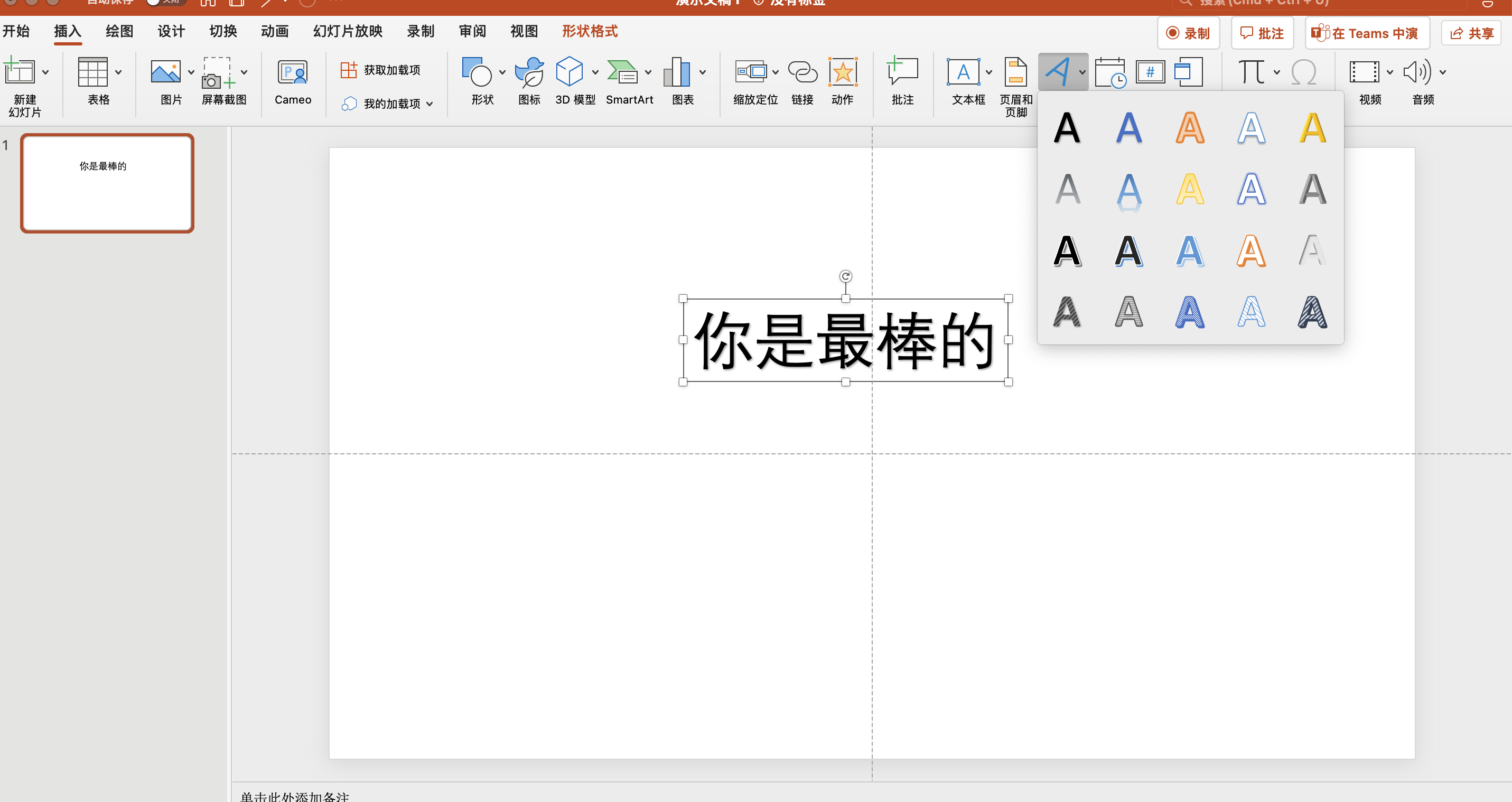Click Get Add-ins (获取加载项)

click(380, 70)
